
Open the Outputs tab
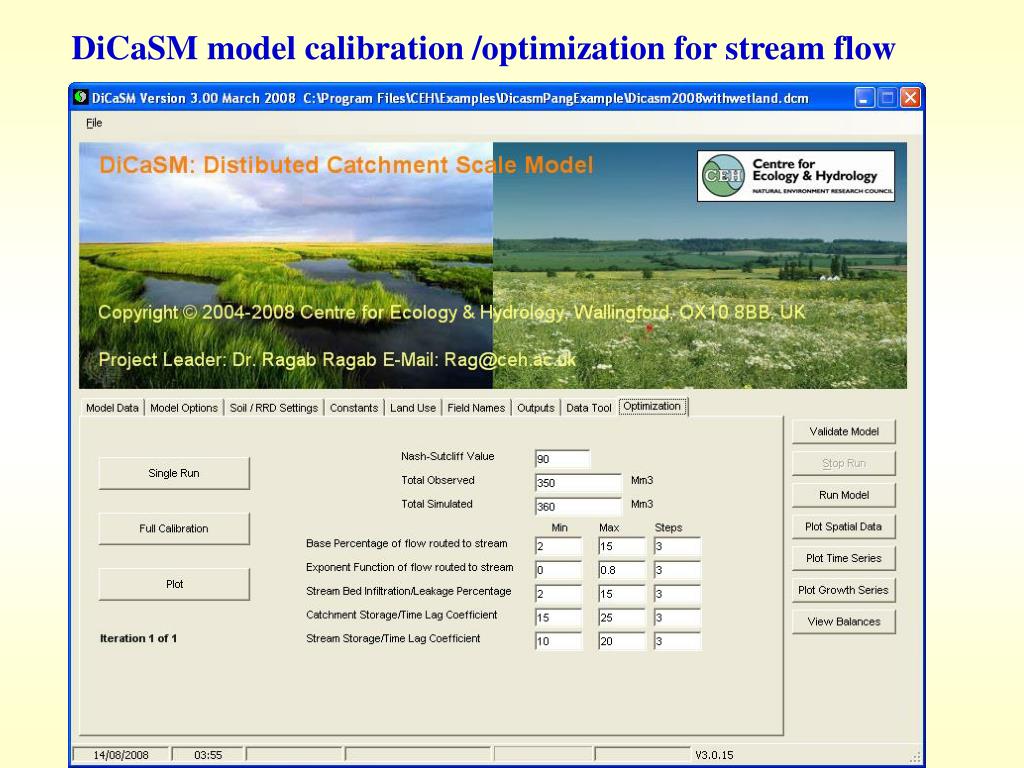point(536,408)
